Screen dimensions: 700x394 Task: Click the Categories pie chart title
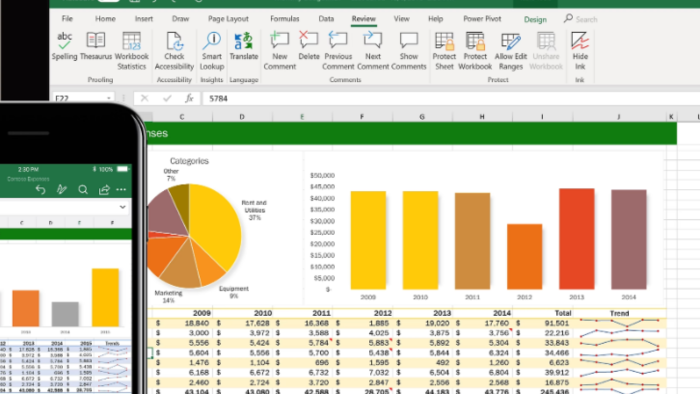(189, 161)
